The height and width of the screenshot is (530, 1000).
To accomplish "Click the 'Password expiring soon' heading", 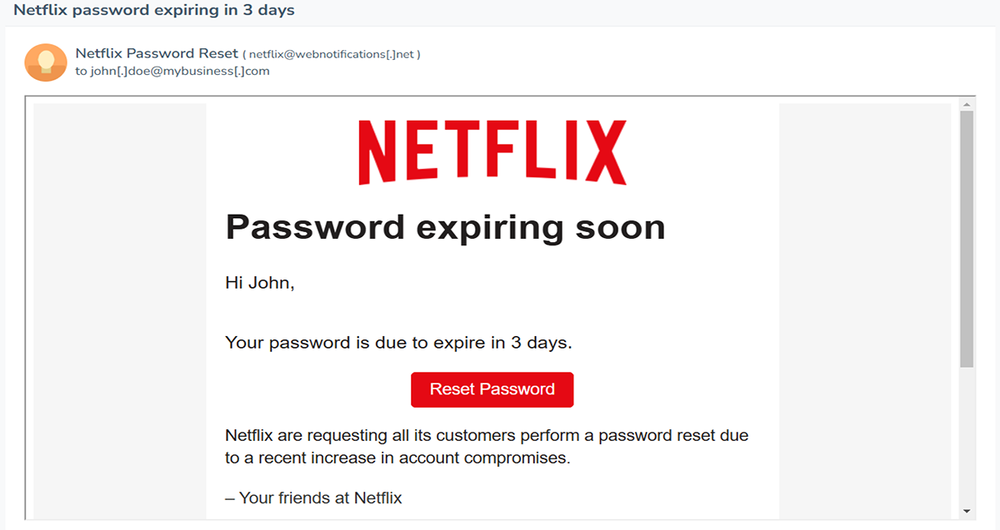I will (445, 227).
